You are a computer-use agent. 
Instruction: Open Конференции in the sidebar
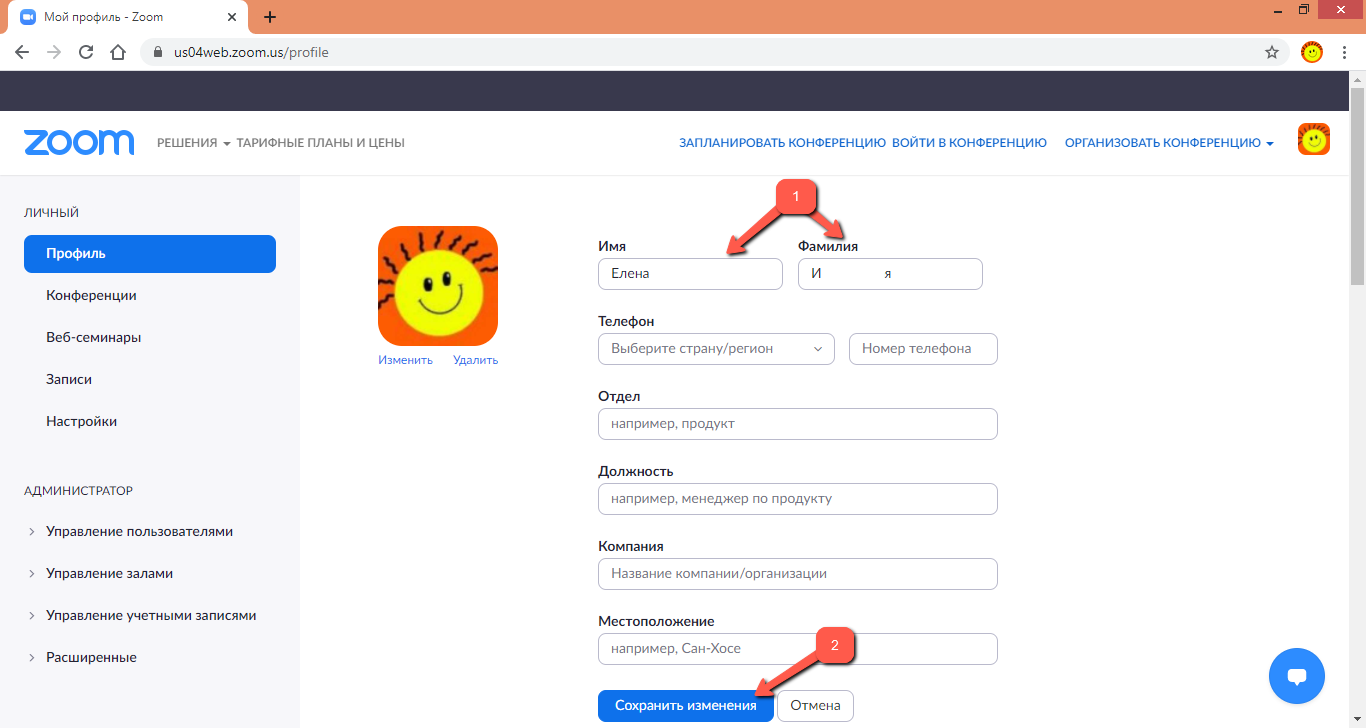point(91,296)
